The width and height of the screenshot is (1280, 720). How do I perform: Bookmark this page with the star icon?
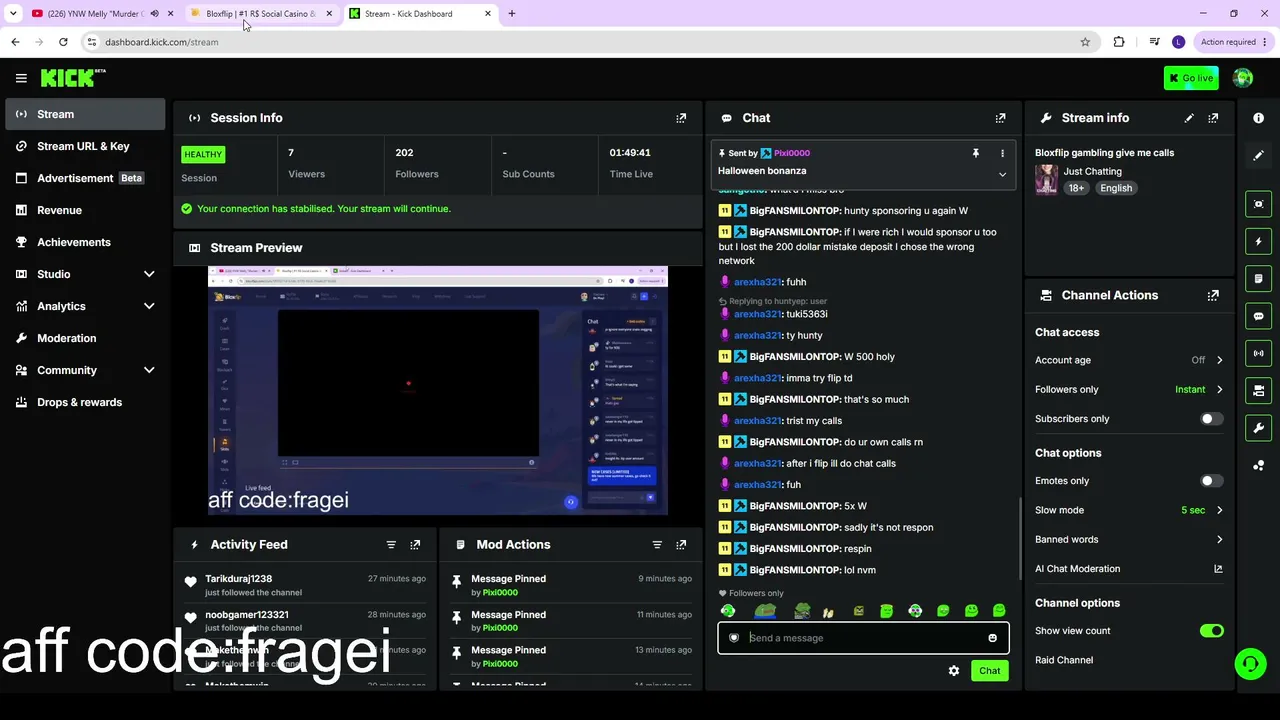1085,42
